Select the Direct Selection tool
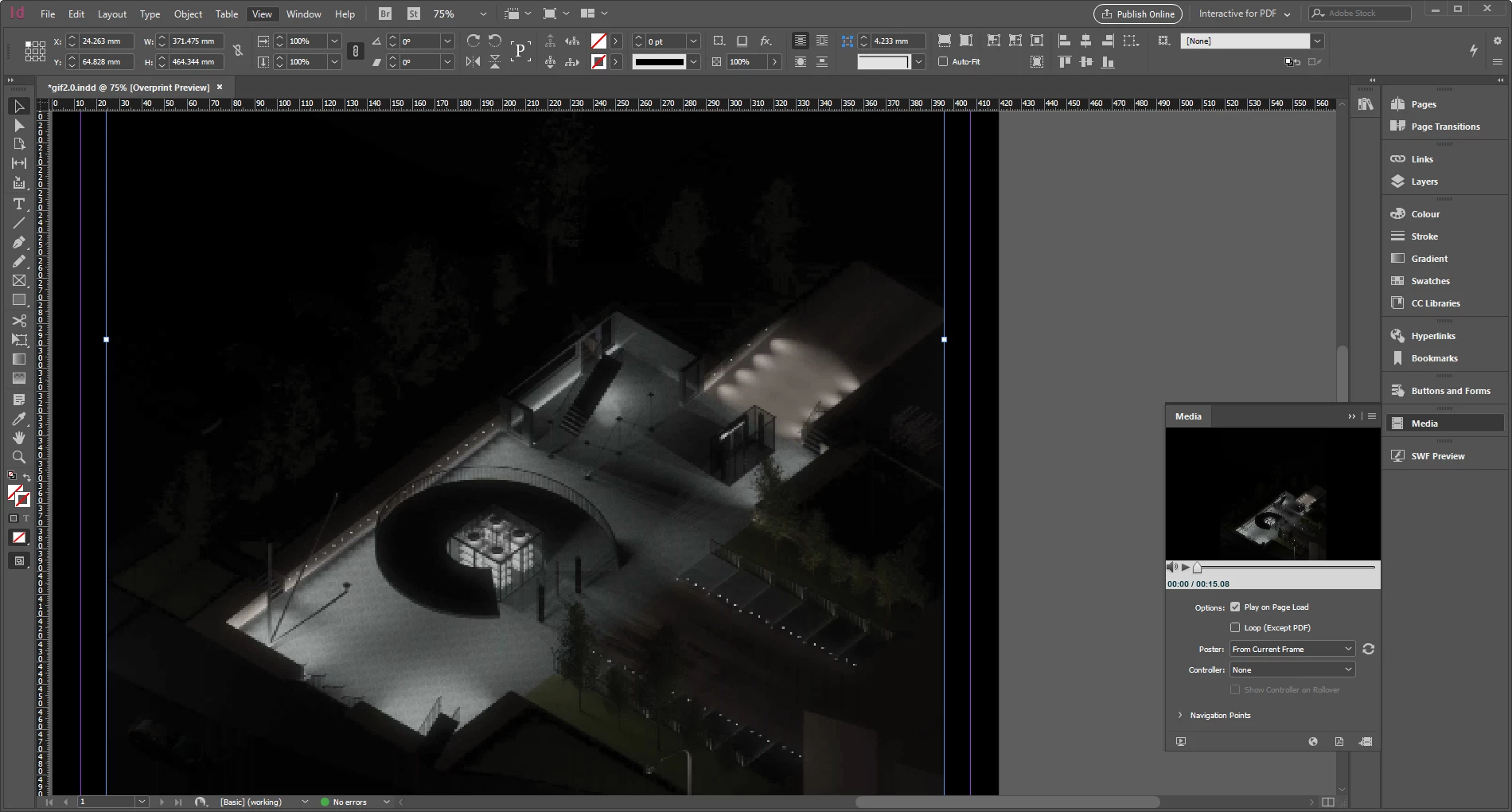The image size is (1512, 812). (19, 125)
